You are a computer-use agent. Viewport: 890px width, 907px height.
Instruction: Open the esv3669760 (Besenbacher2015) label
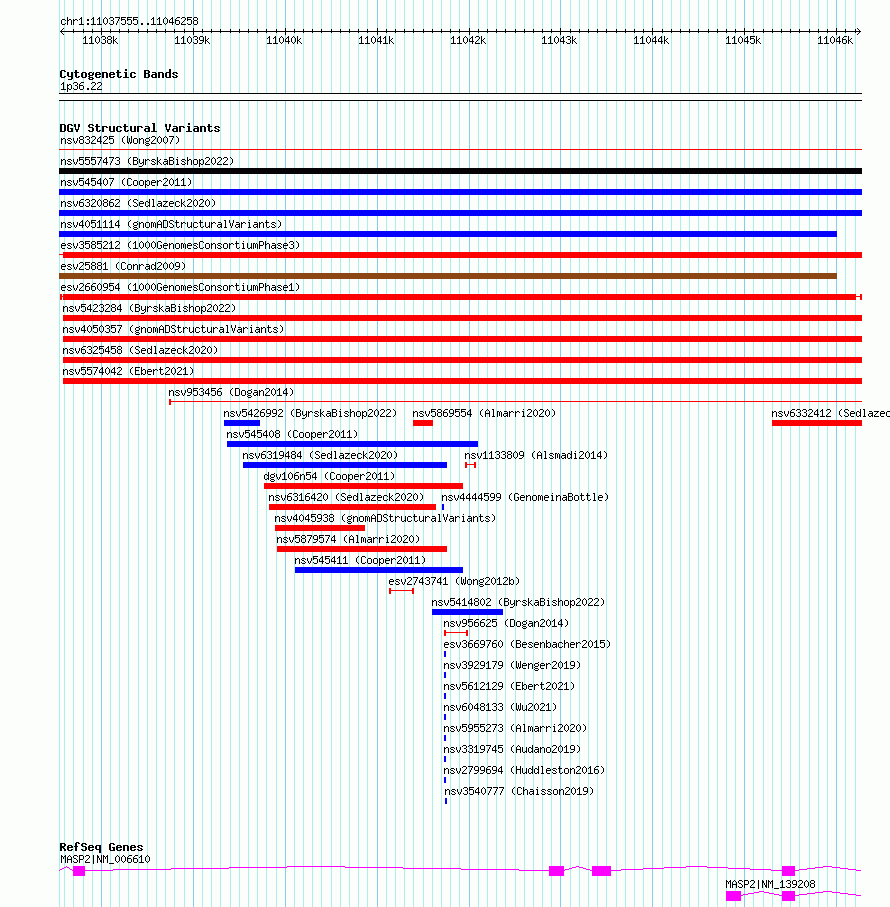click(x=527, y=644)
